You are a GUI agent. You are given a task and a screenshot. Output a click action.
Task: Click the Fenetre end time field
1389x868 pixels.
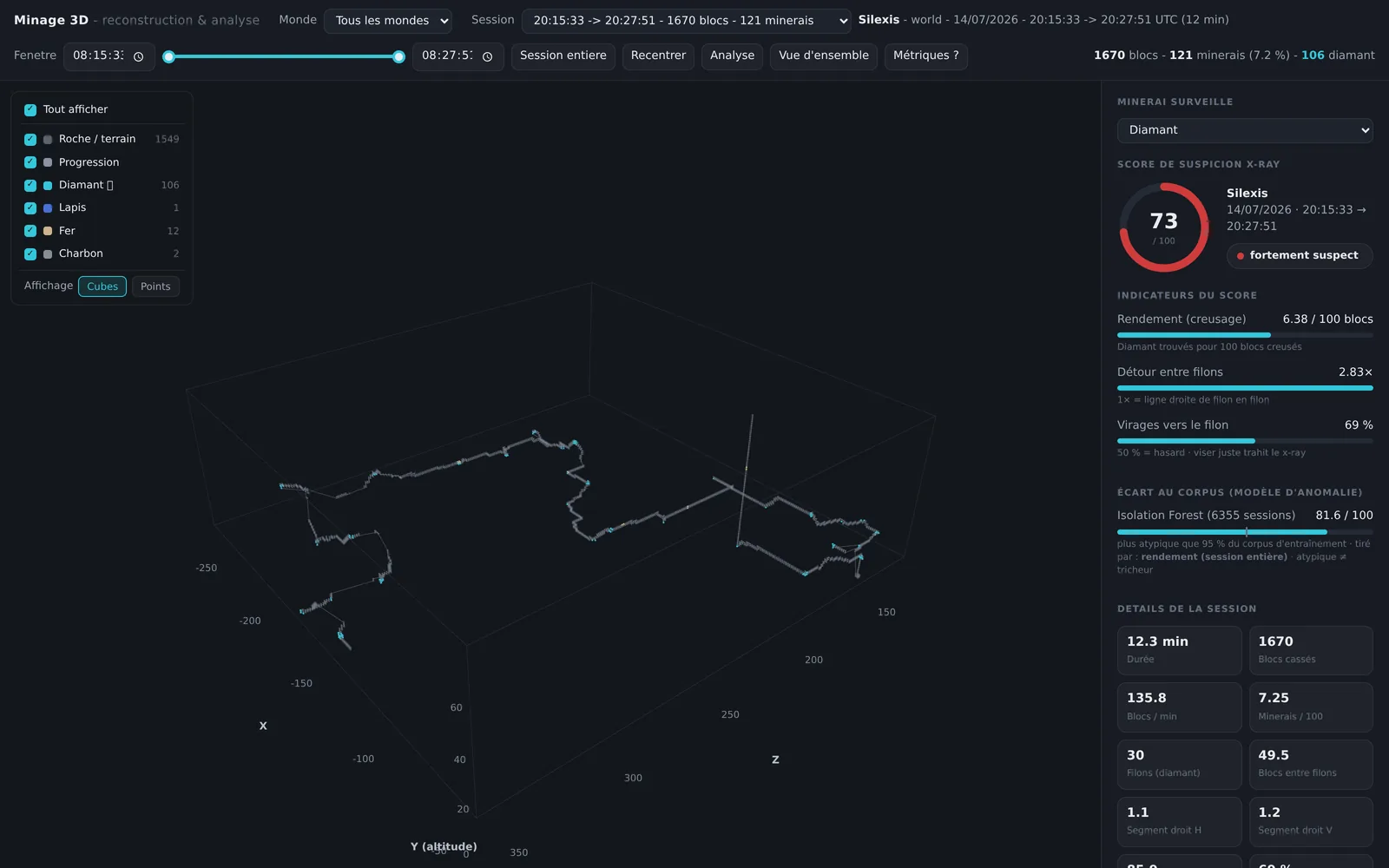click(458, 56)
